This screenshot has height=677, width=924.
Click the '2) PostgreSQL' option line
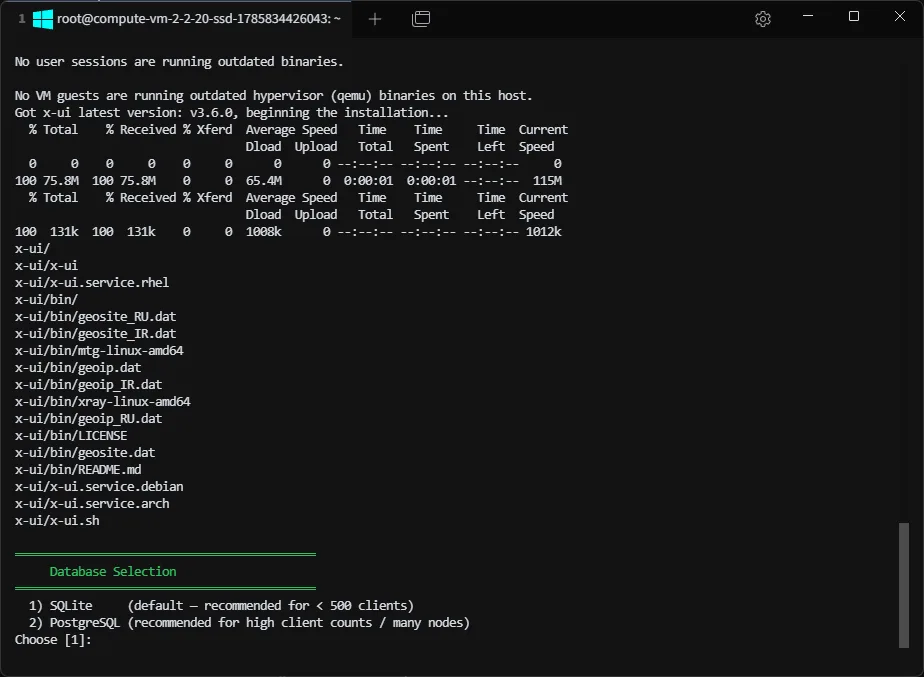click(249, 623)
